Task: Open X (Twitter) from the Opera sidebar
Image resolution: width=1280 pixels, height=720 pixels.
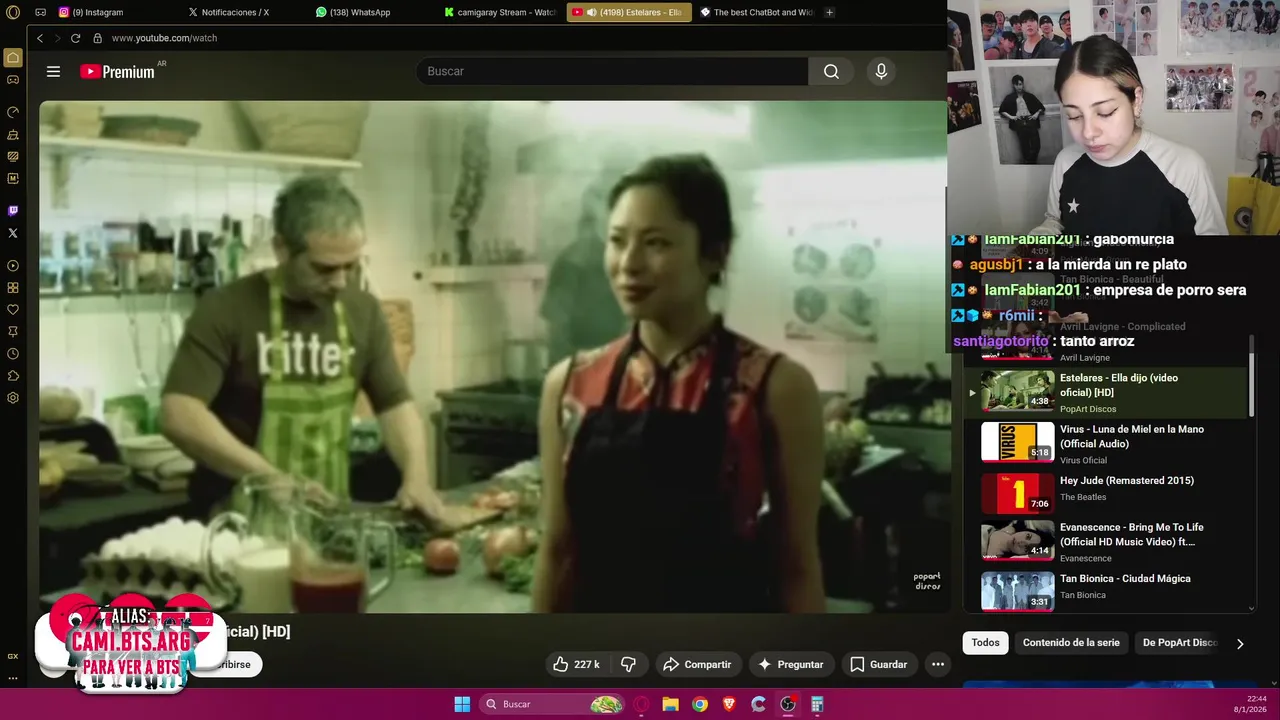Action: [13, 233]
